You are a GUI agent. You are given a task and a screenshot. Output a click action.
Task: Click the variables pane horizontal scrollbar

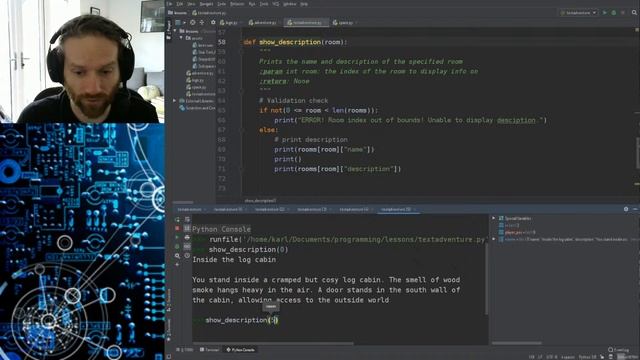pyautogui.click(x=517, y=343)
